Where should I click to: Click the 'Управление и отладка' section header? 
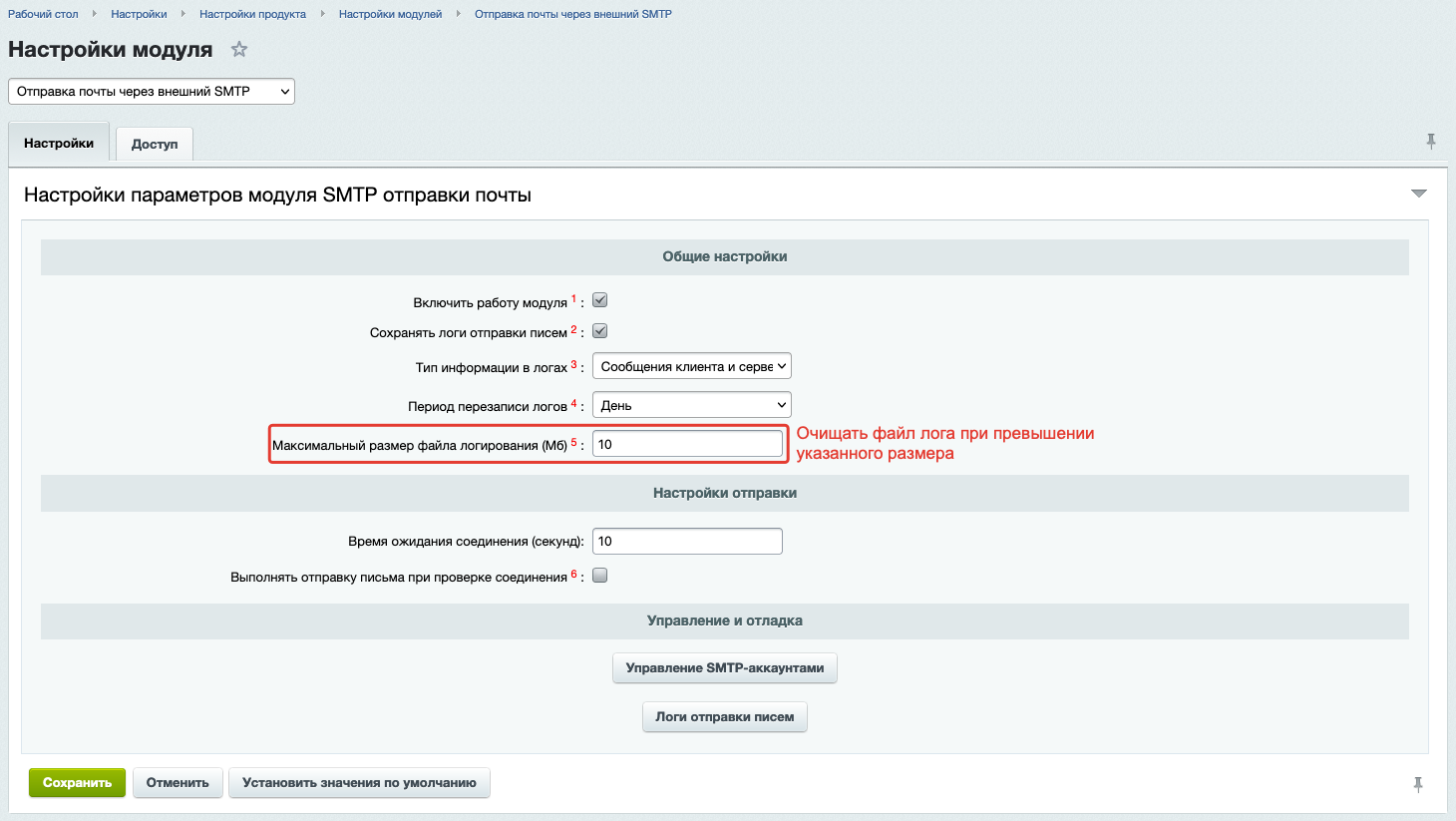[725, 620]
